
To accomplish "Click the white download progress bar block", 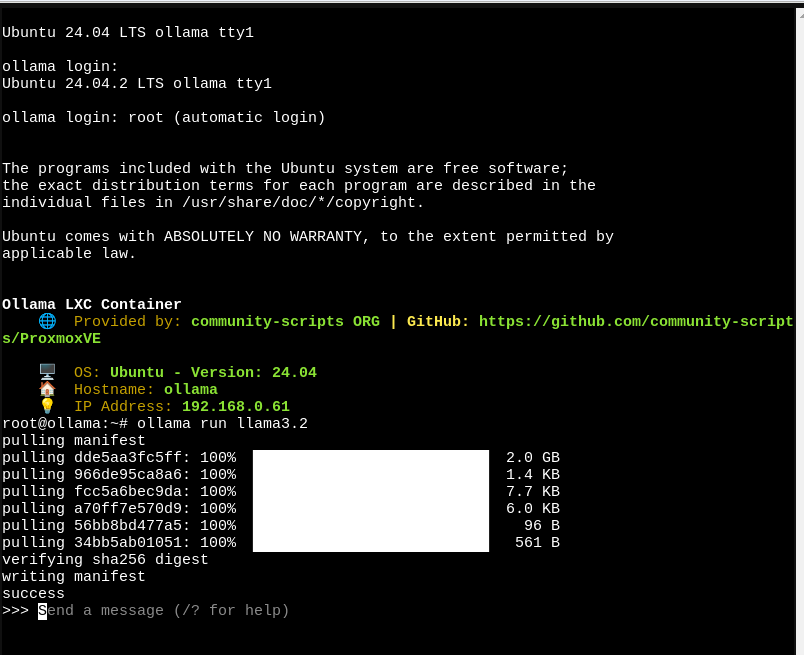I will [x=371, y=501].
